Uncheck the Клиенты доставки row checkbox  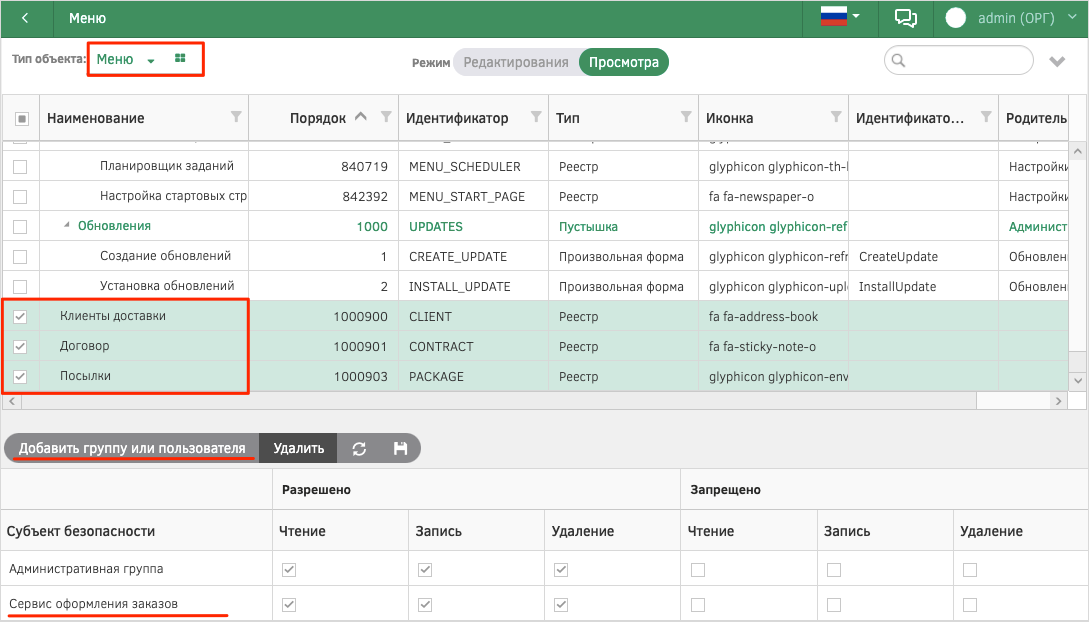(x=20, y=317)
